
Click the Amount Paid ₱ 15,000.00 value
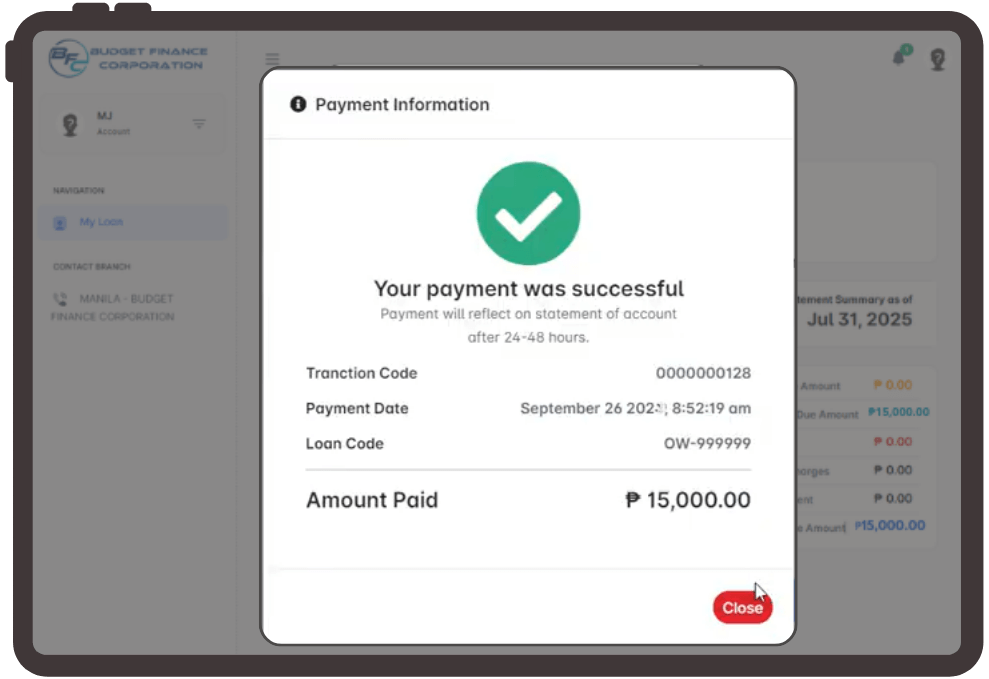coord(688,500)
